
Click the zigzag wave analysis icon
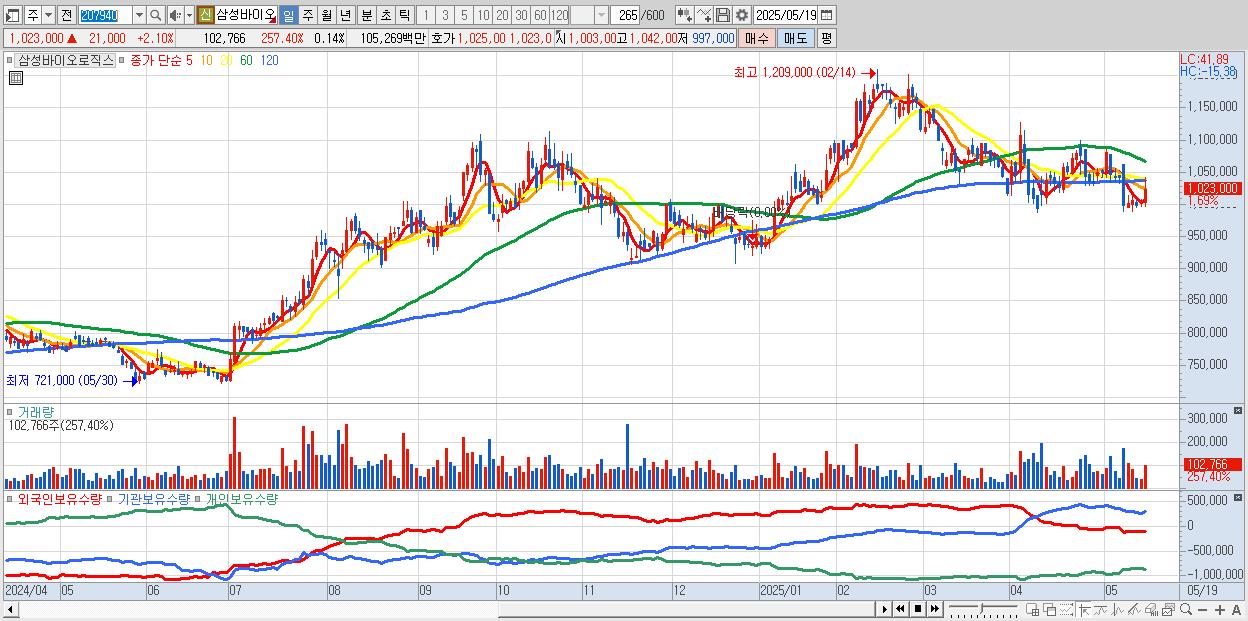click(x=1118, y=609)
